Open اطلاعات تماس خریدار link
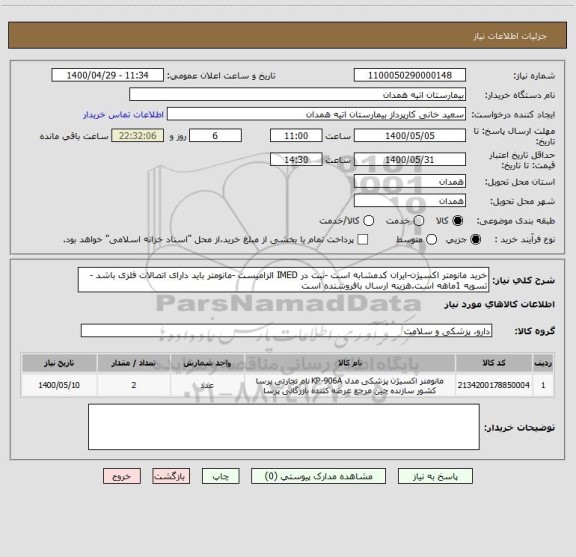The image size is (576, 557). 123,115
